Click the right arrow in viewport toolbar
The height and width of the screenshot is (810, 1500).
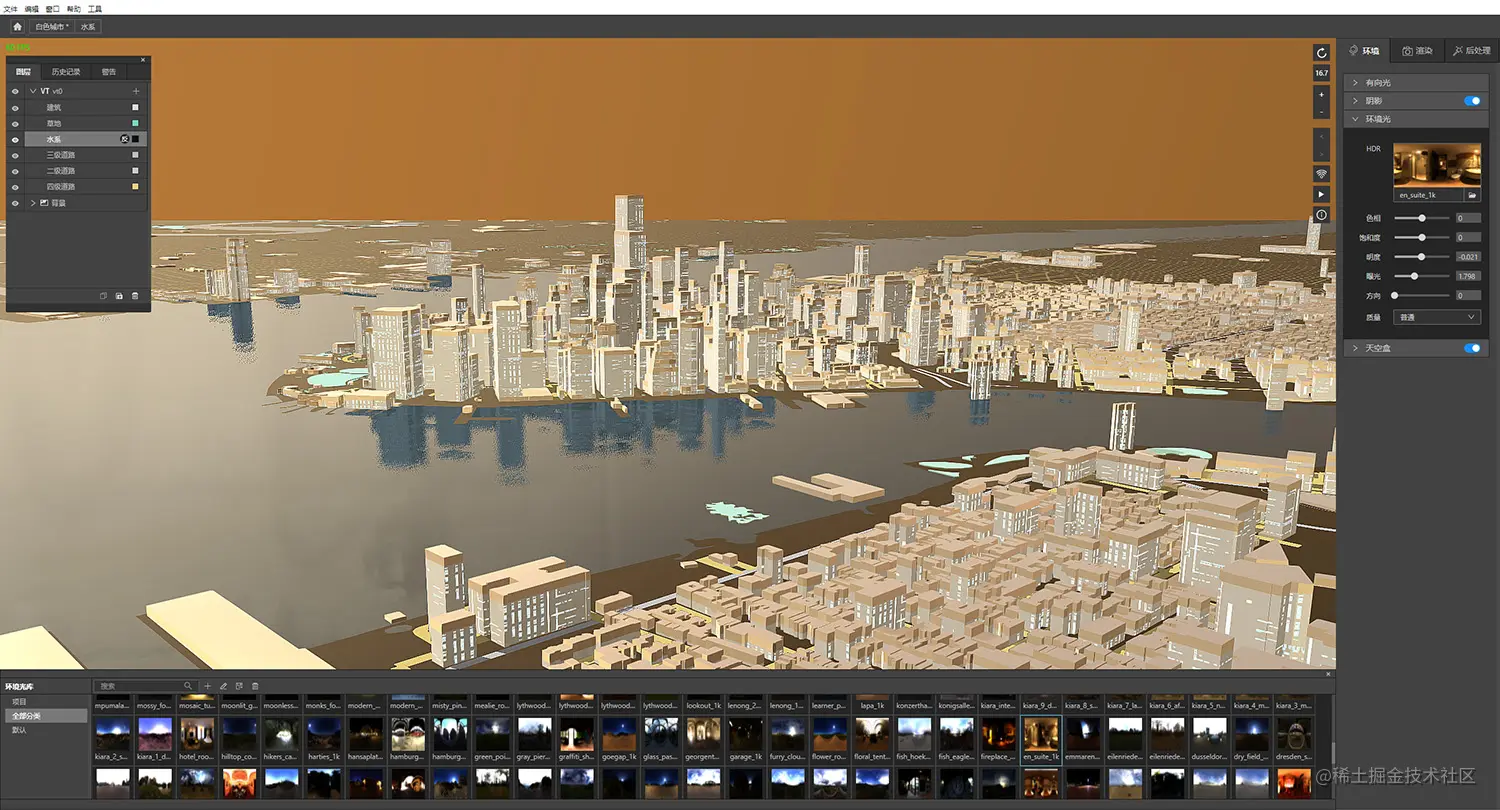coord(1321,153)
